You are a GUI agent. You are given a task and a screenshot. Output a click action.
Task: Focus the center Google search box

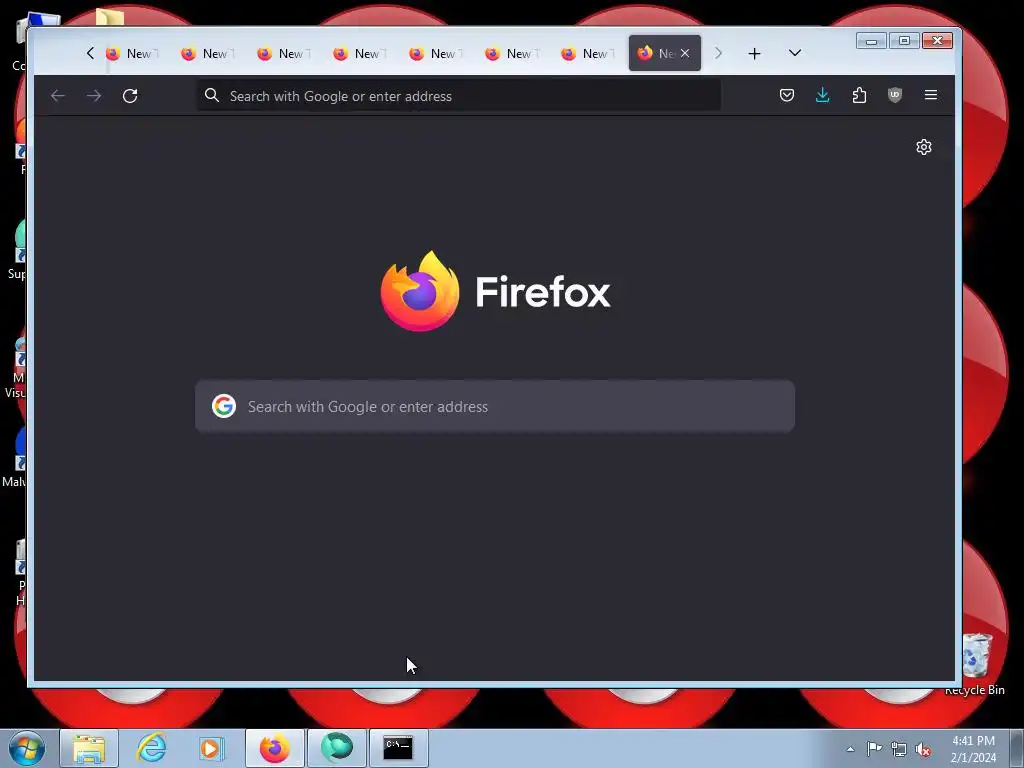point(495,406)
